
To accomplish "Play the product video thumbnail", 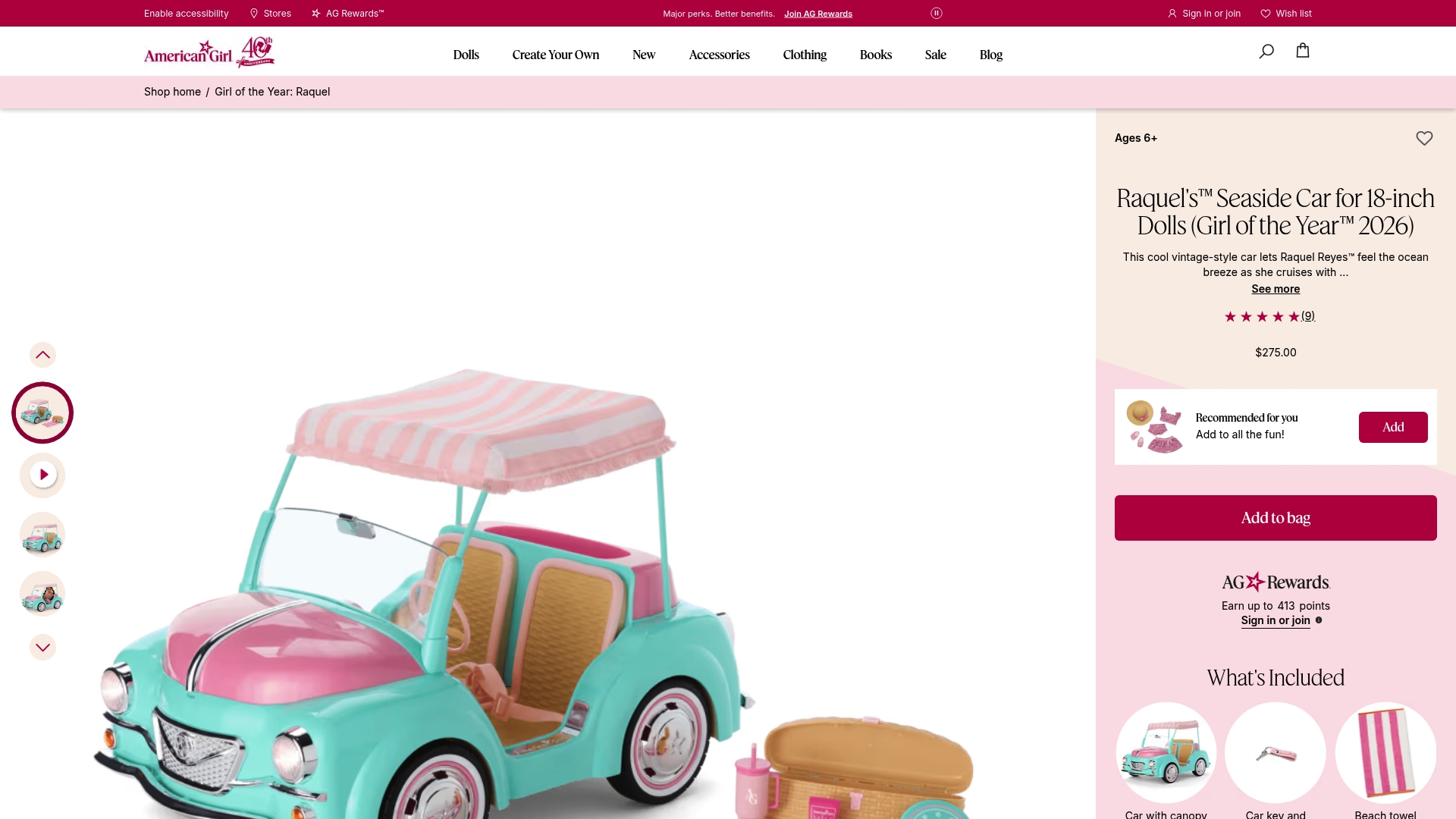I will pyautogui.click(x=42, y=475).
